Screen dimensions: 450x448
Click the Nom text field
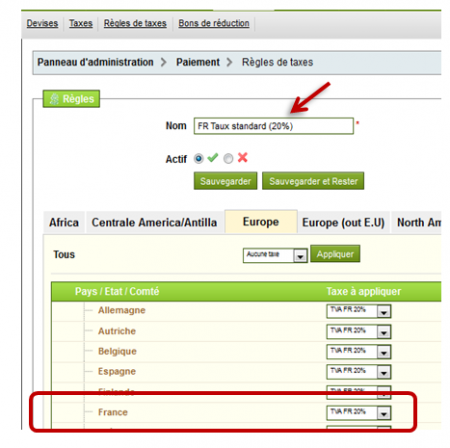(274, 126)
